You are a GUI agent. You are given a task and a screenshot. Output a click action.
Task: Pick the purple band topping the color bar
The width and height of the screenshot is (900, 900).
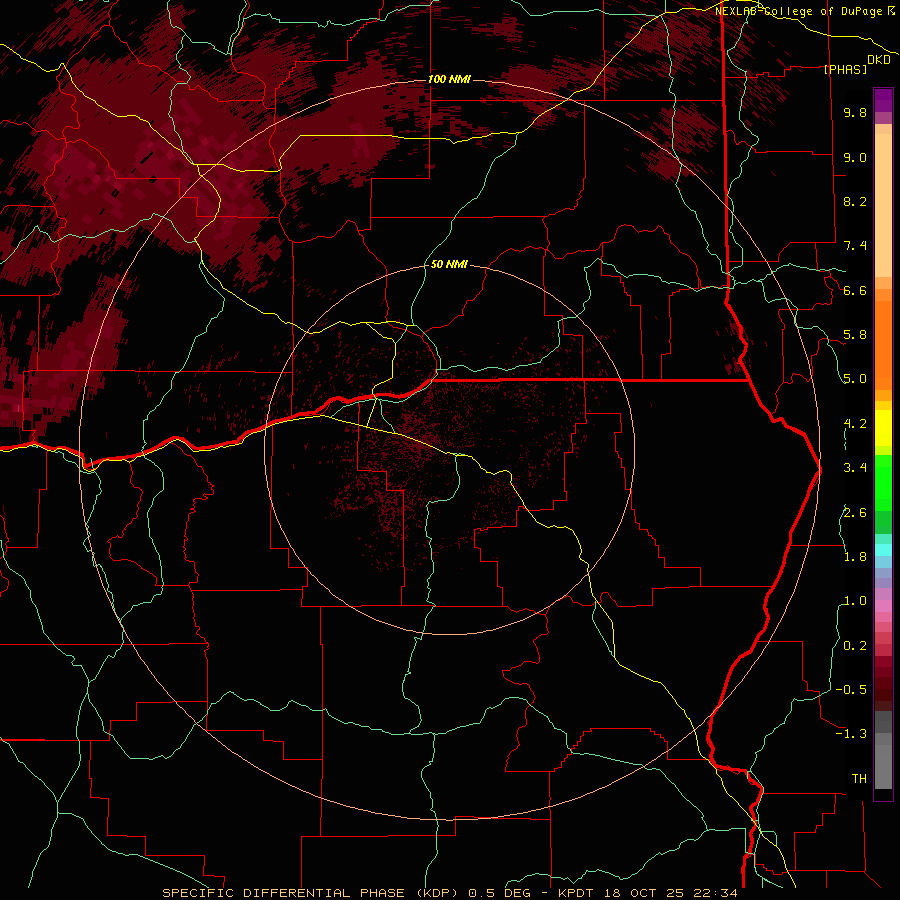click(x=883, y=100)
